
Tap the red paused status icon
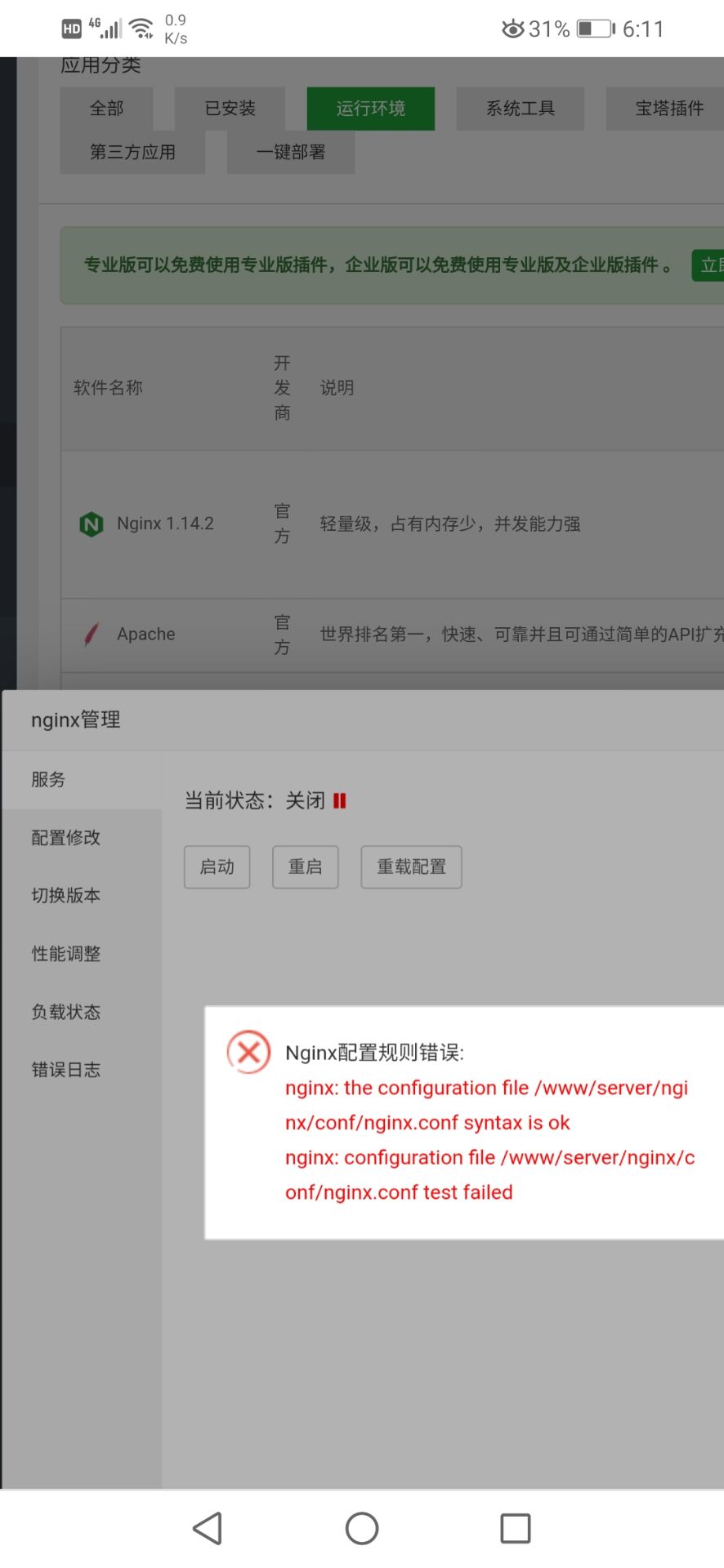[340, 801]
